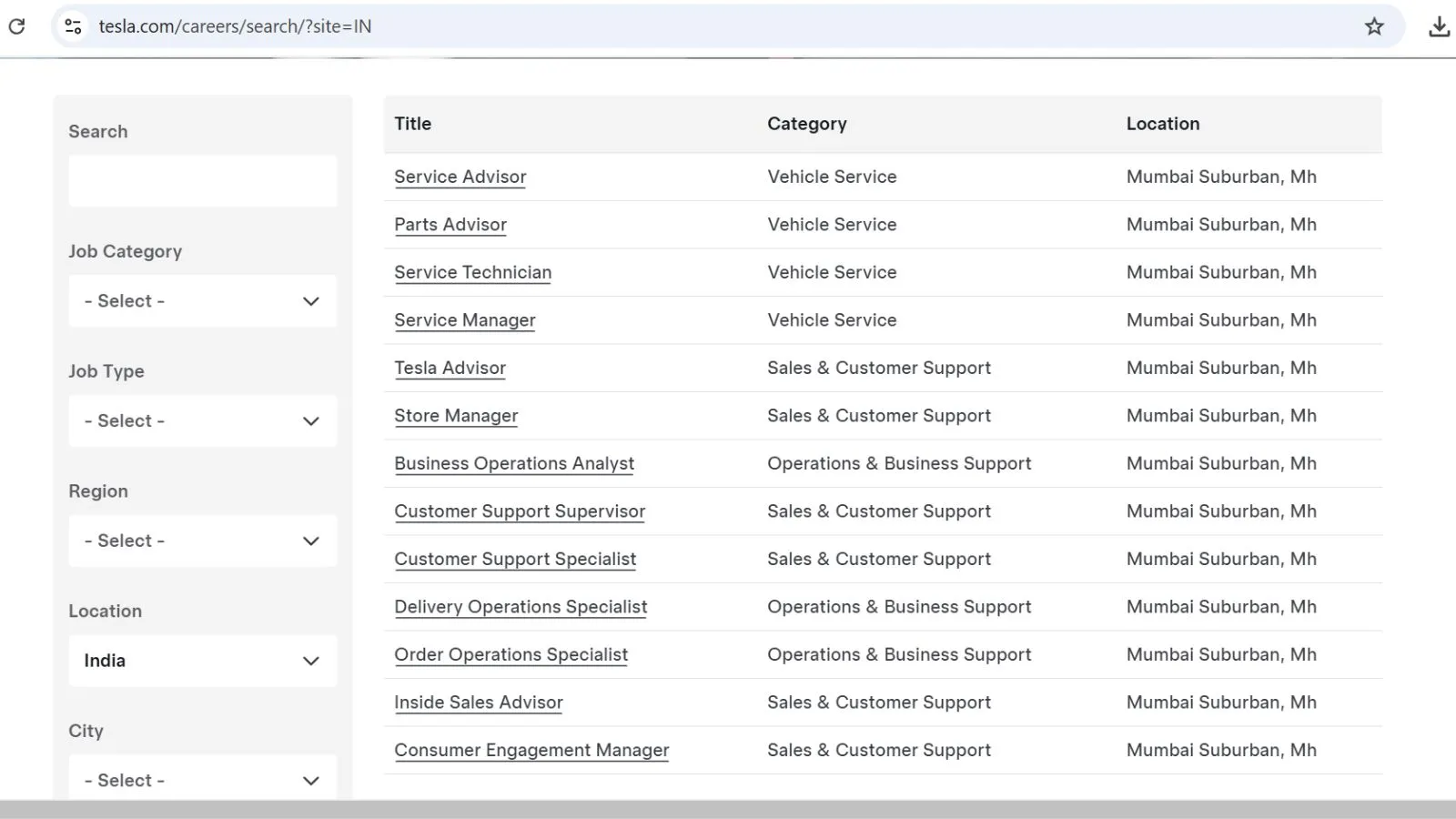Open the Tesla Advisor job listing
This screenshot has height=819, width=1456.
point(450,368)
